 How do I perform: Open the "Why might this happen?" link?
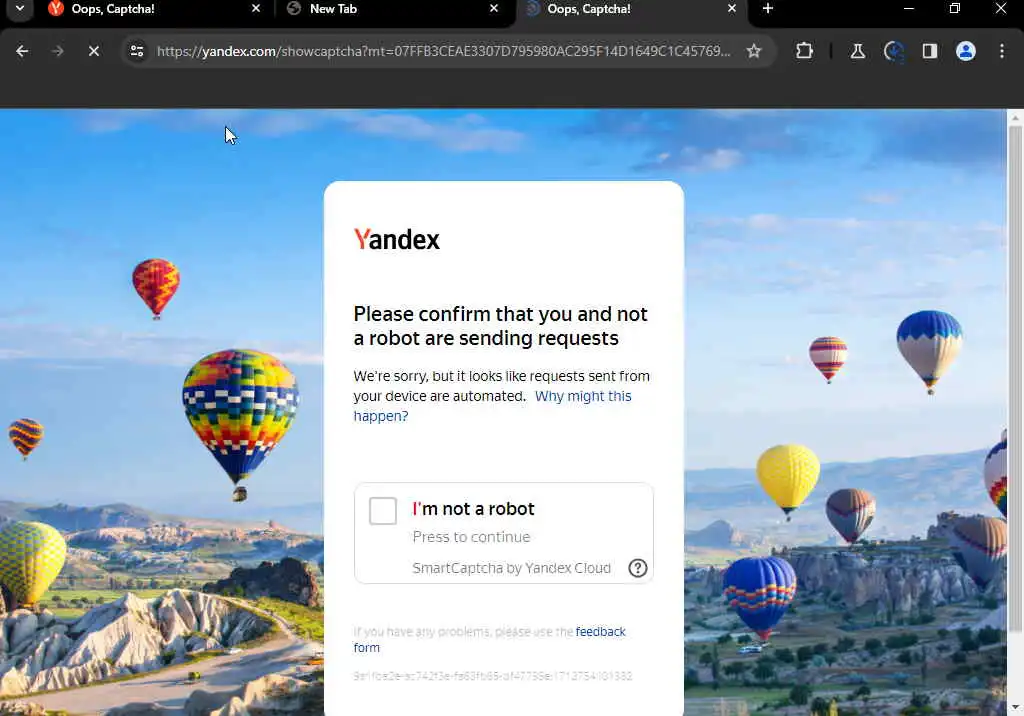[492, 406]
